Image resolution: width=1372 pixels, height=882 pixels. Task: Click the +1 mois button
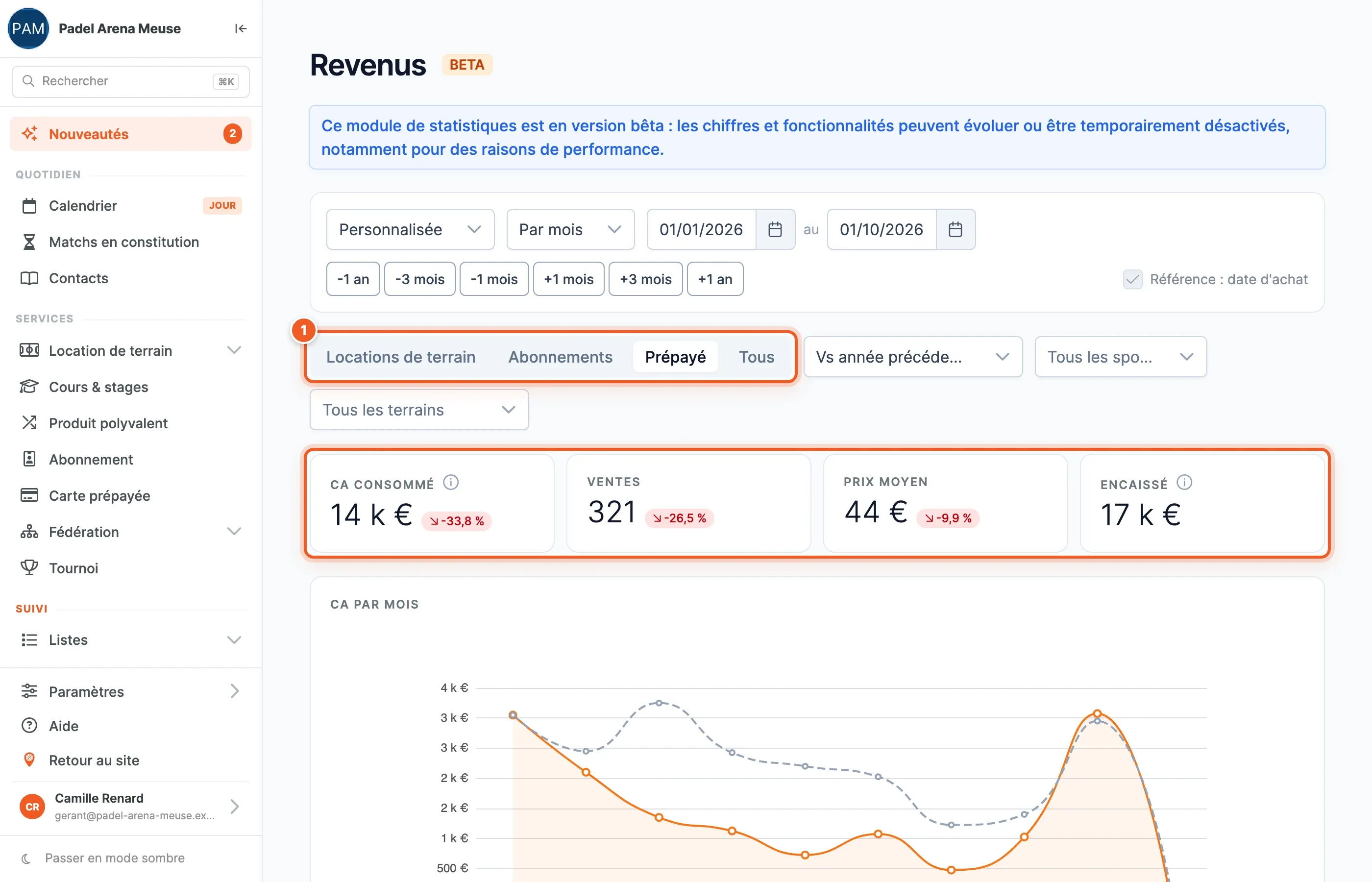tap(568, 279)
